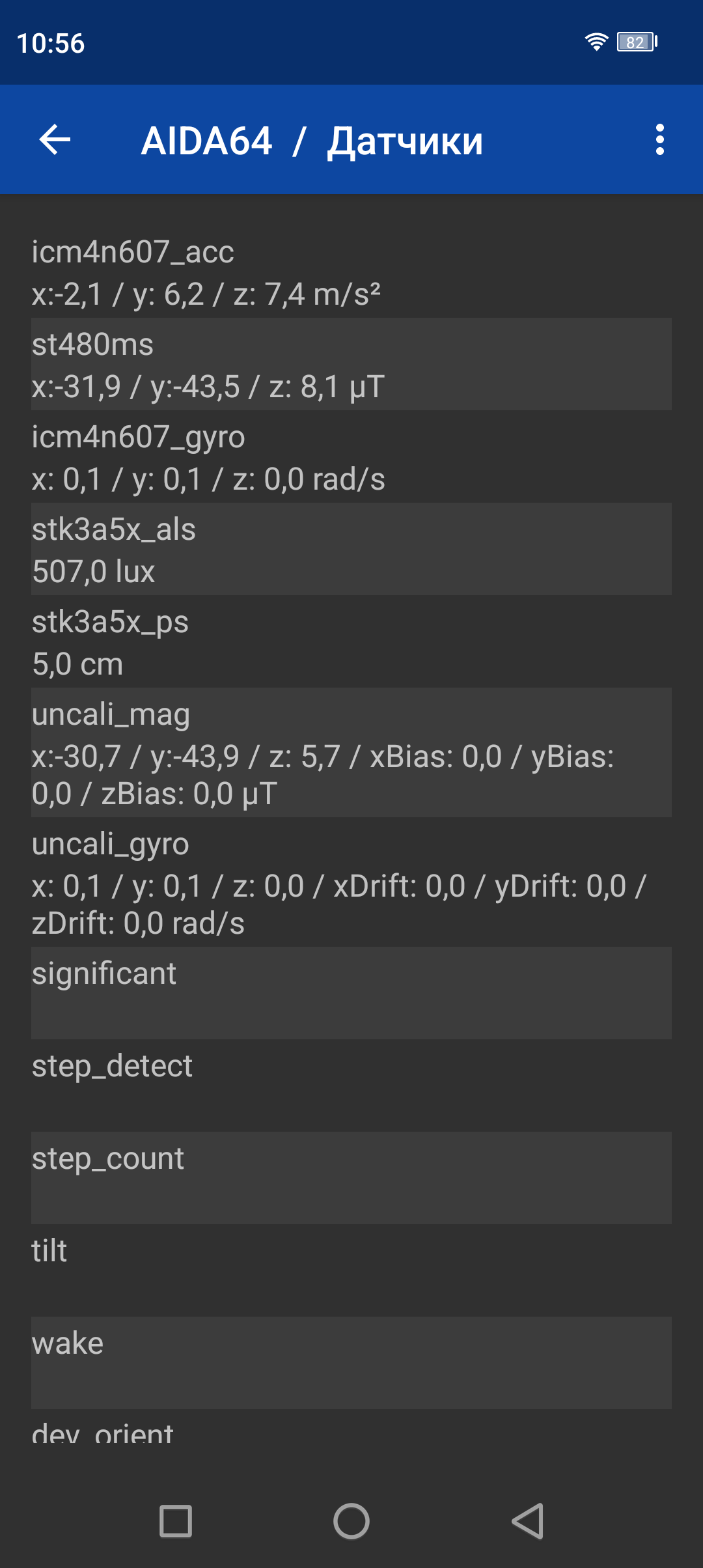Screen dimensions: 703x1568
Task: Tap the status bar clock
Action: pos(51,44)
